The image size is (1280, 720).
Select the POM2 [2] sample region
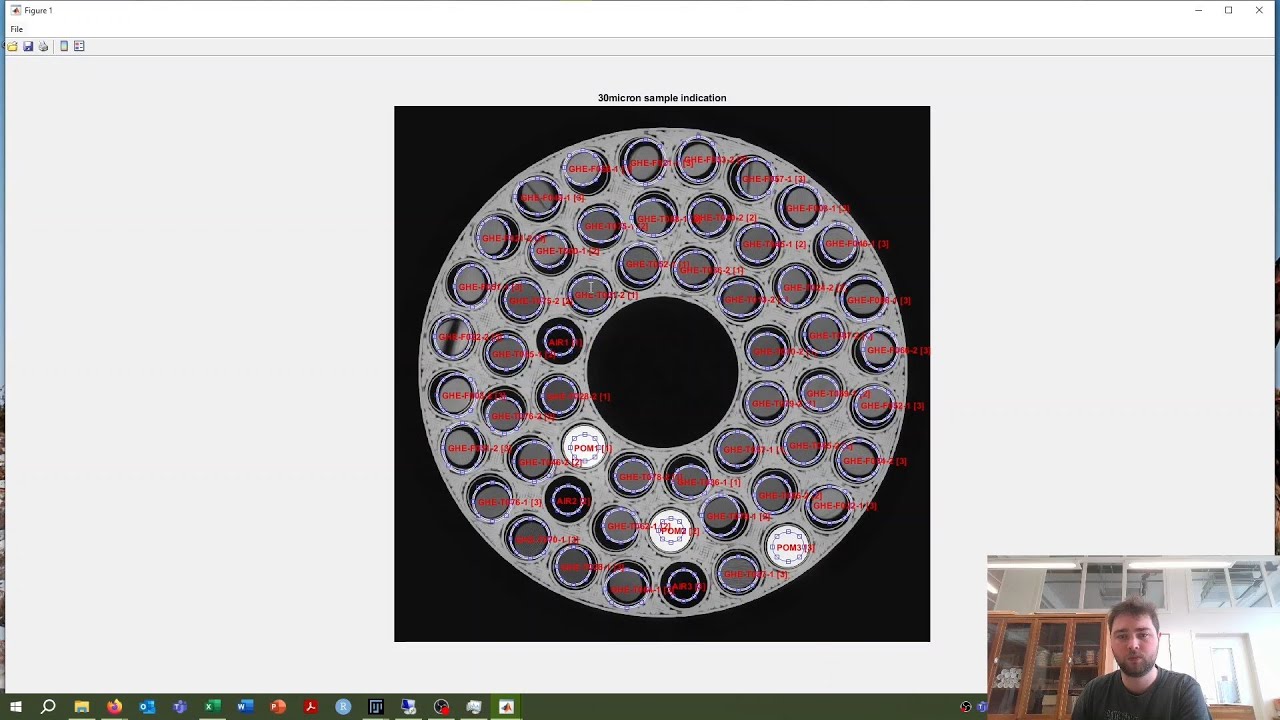pyautogui.click(x=672, y=531)
